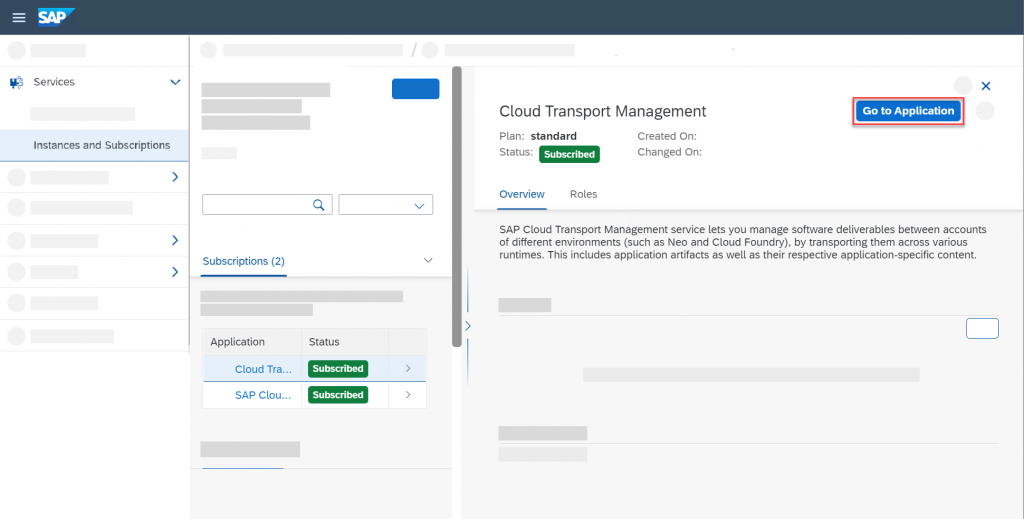The image size is (1024, 519).
Task: Click the SAP Clou... row details arrow
Action: (408, 395)
